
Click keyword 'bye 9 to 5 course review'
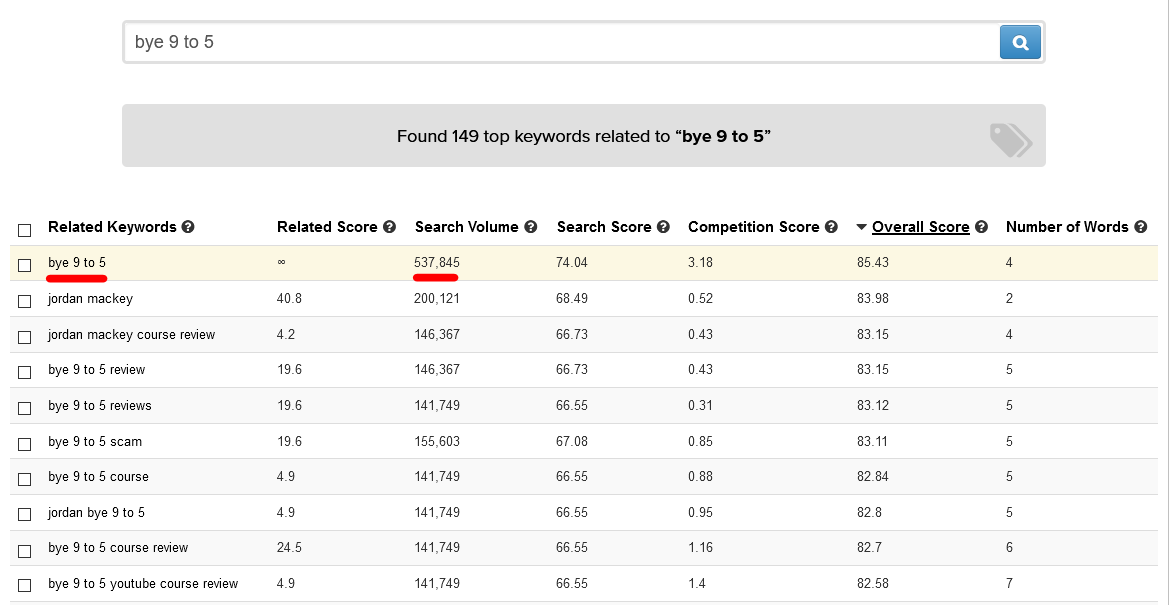(x=118, y=547)
